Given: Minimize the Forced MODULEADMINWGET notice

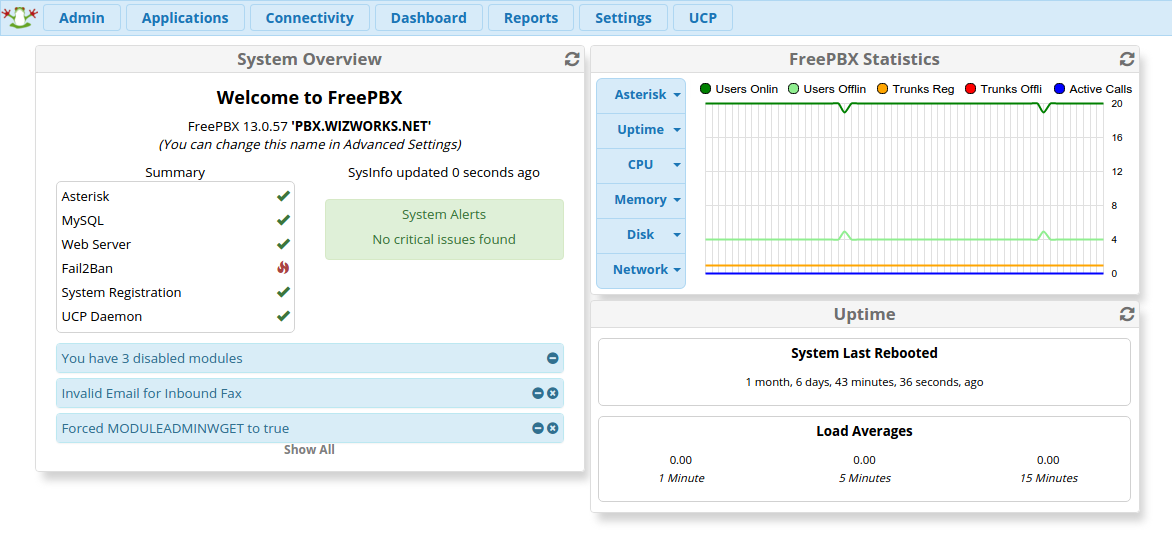Looking at the screenshot, I should pyautogui.click(x=537, y=428).
